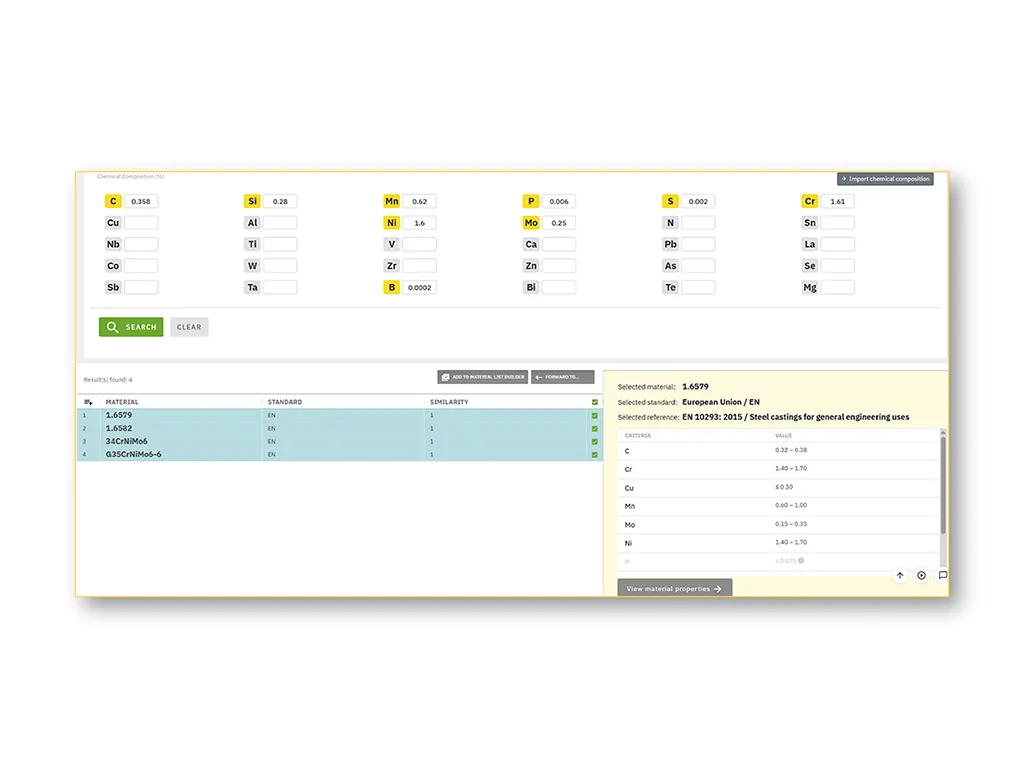Viewport: 1024px width, 768px height.
Task: Sort by the Similarity column header
Action: click(x=449, y=402)
